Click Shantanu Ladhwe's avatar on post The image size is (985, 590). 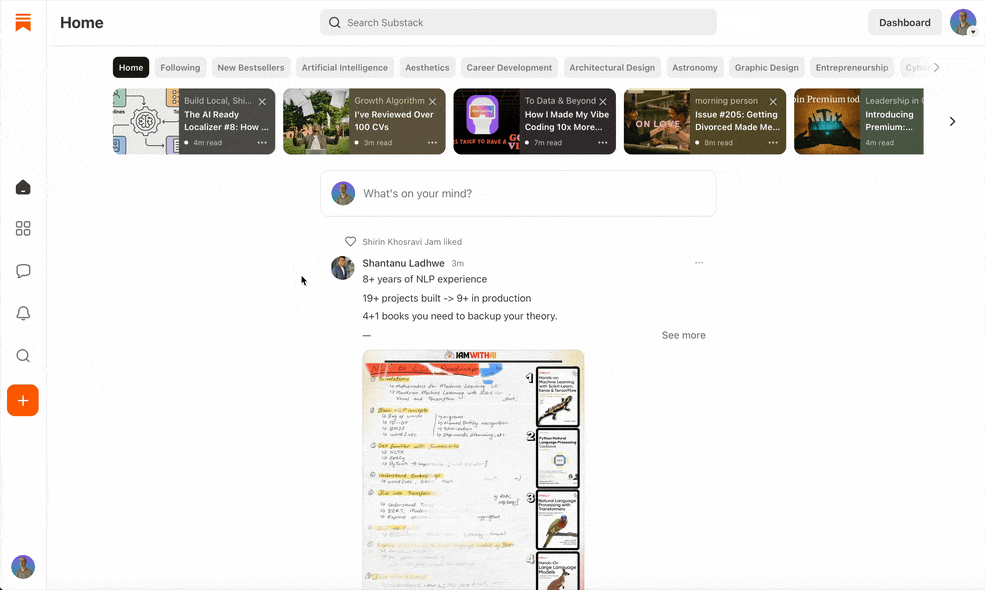click(x=343, y=268)
